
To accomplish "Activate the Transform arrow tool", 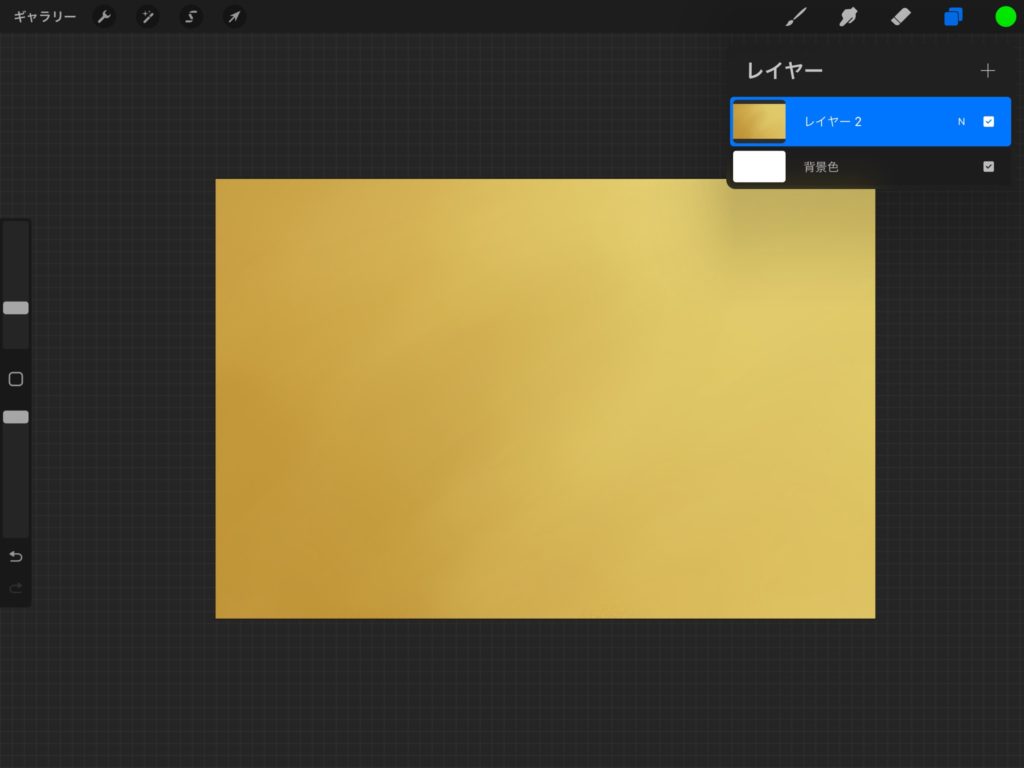I will tap(233, 17).
